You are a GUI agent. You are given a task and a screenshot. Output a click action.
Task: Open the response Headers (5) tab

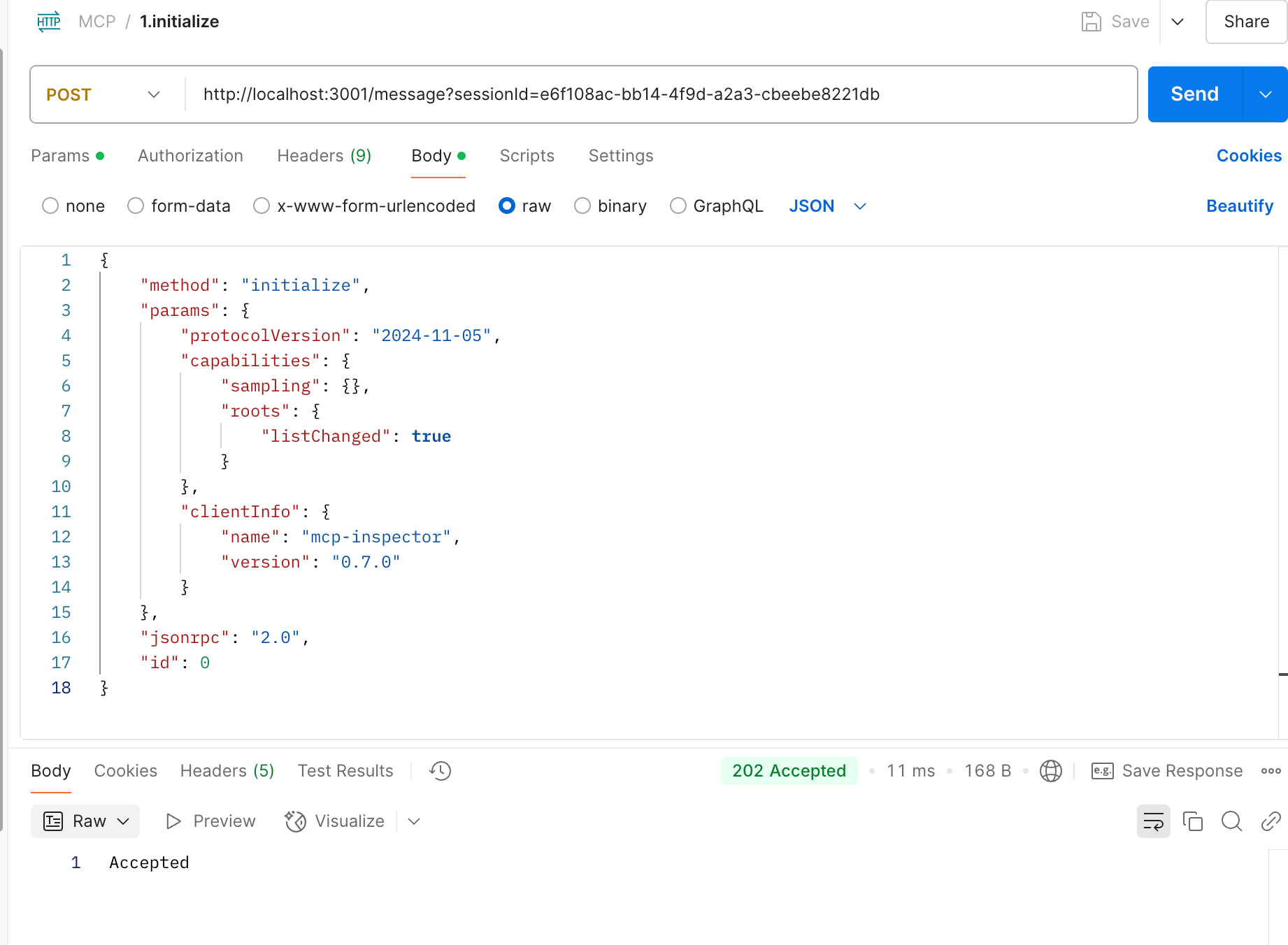tap(227, 771)
